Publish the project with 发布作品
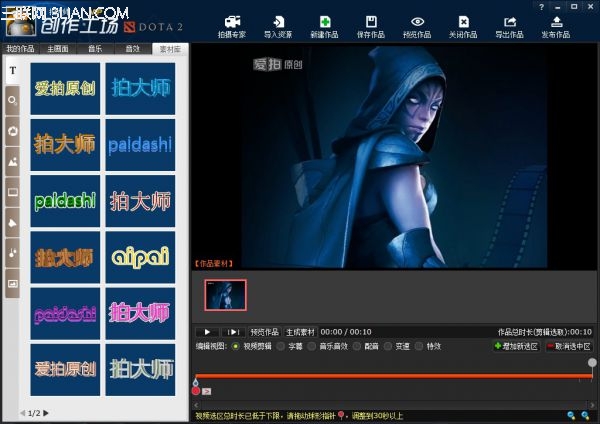Screen dimensions: 600x424 coord(556,27)
